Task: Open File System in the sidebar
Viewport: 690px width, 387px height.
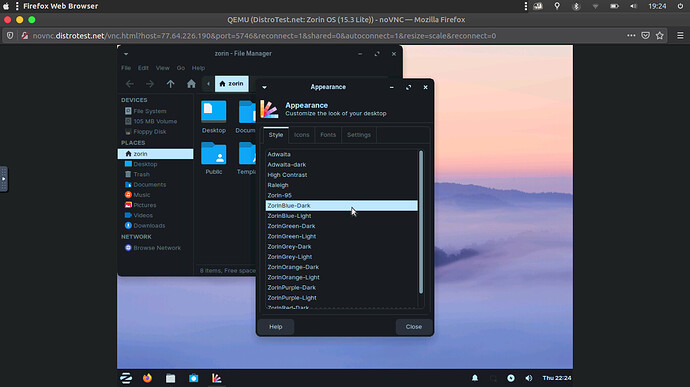Action: tap(155, 111)
